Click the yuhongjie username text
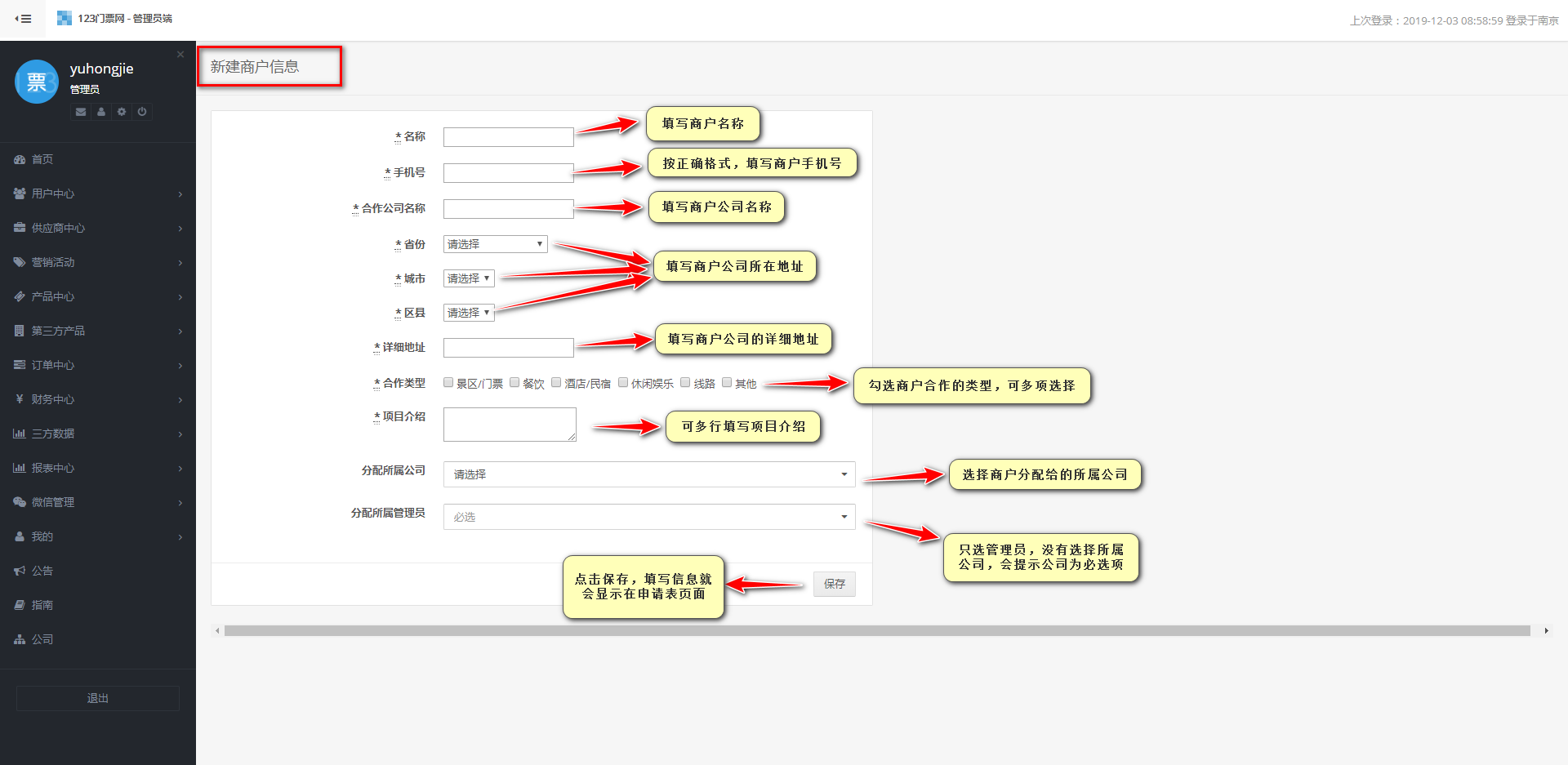The image size is (1568, 765). coord(101,69)
